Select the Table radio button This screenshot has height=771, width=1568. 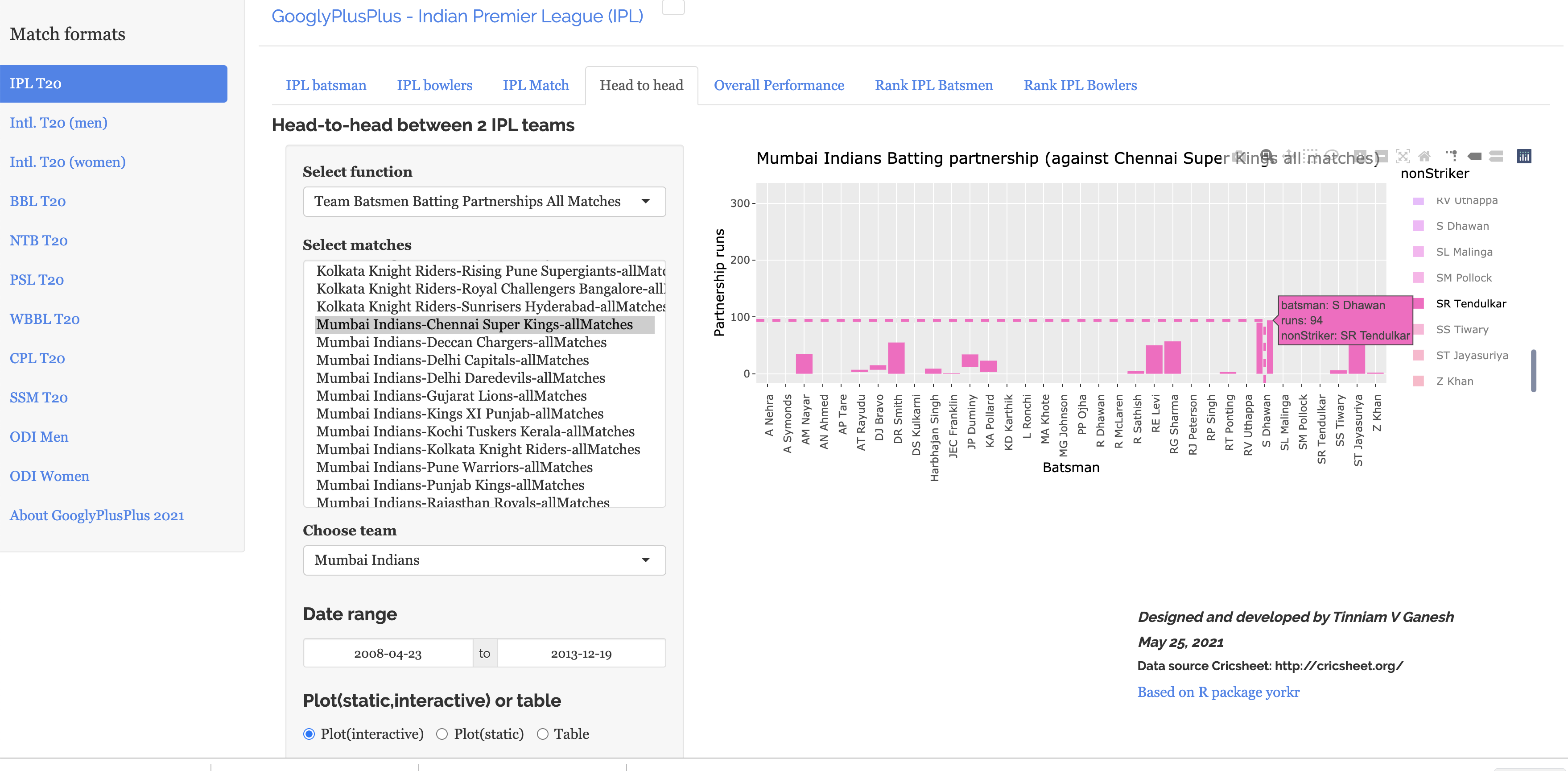click(x=542, y=734)
